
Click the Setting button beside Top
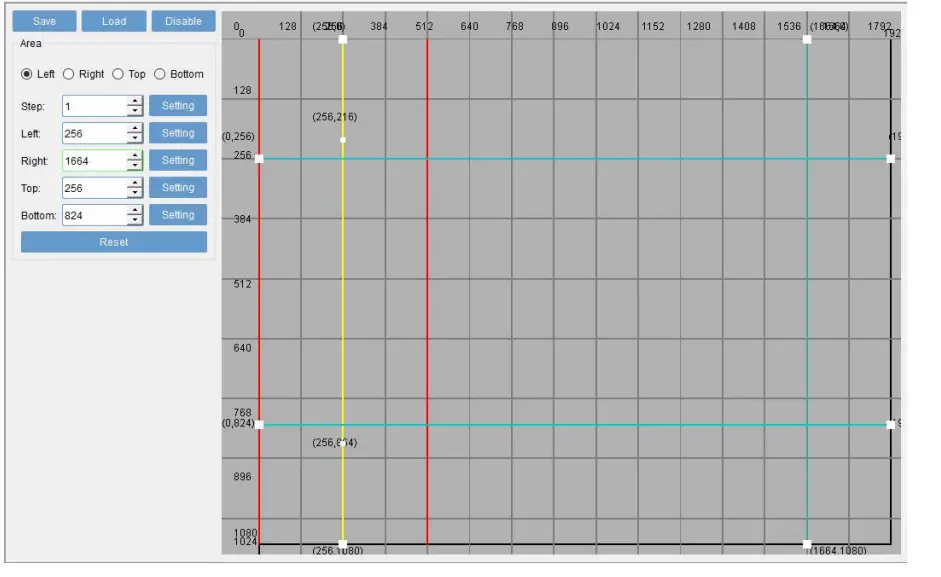pos(178,186)
